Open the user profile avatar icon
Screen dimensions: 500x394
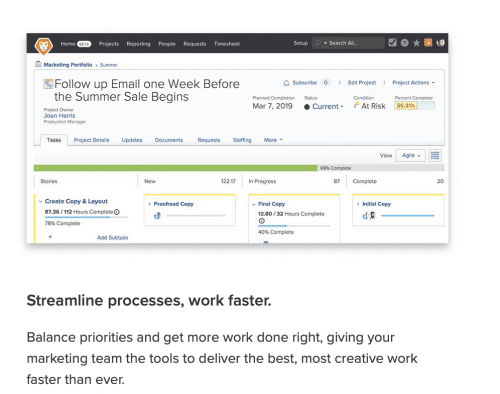440,43
